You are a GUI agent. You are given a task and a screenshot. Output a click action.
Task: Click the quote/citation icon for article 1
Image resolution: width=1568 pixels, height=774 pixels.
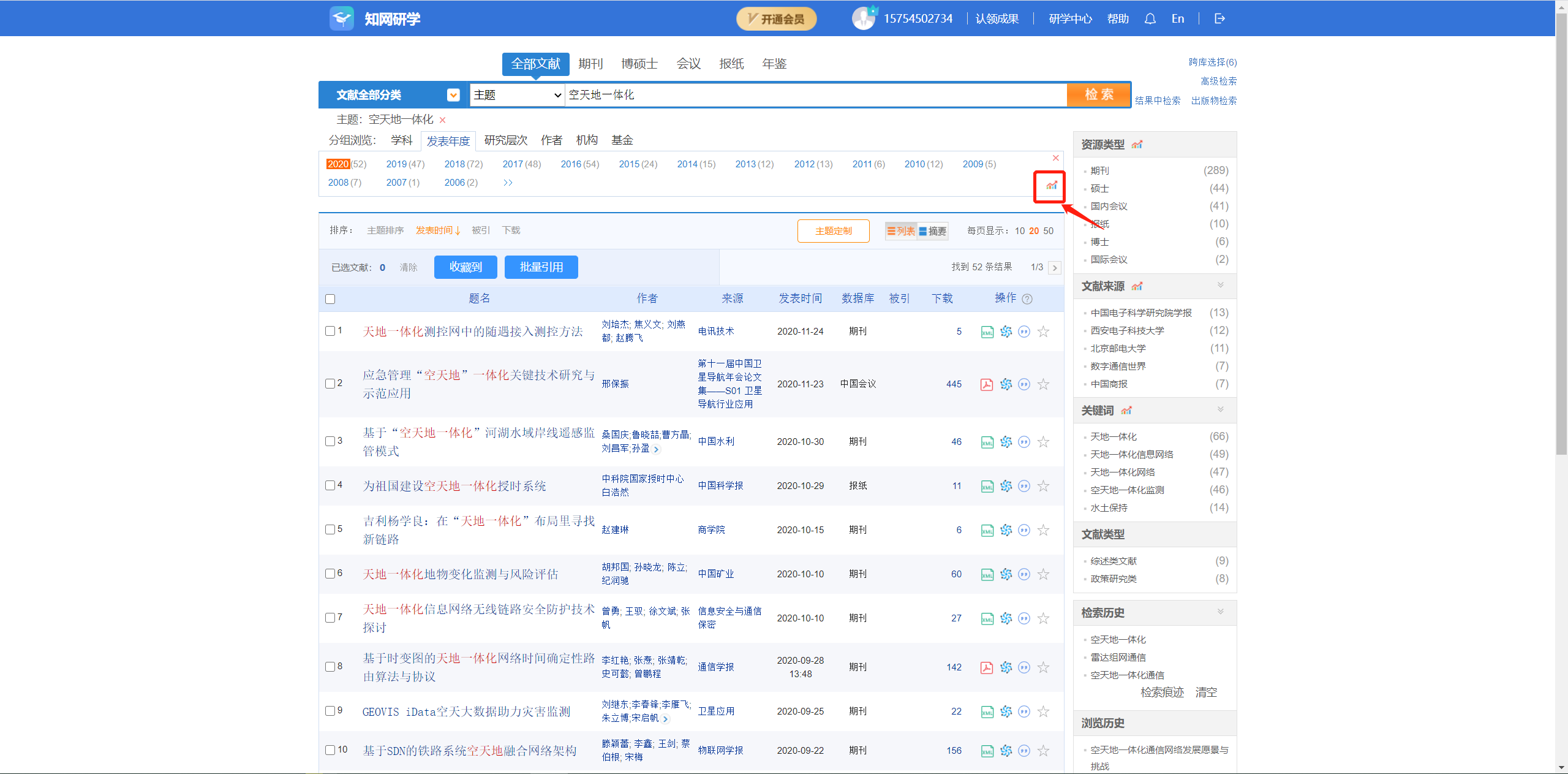[1024, 332]
